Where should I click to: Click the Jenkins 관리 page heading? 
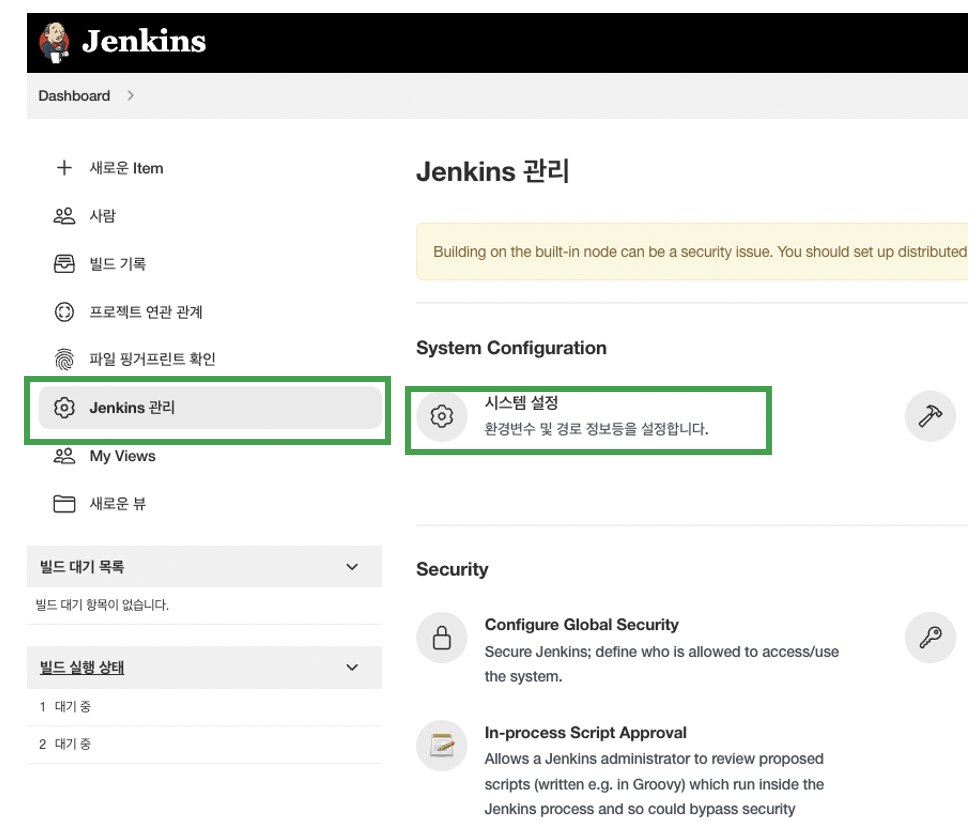pos(493,172)
